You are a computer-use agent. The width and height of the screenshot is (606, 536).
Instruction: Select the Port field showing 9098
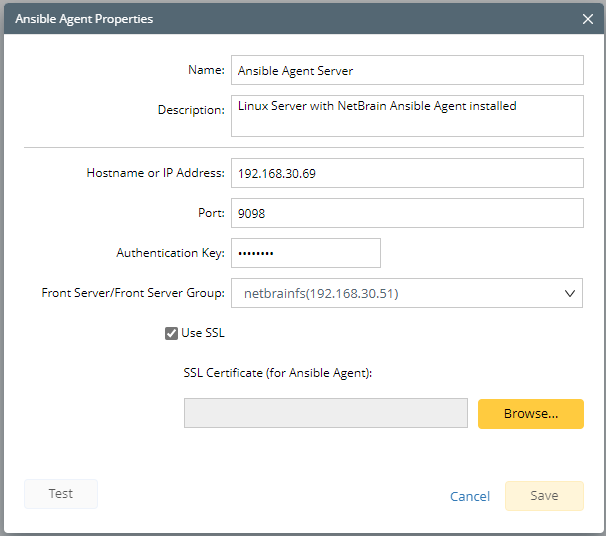click(x=406, y=213)
